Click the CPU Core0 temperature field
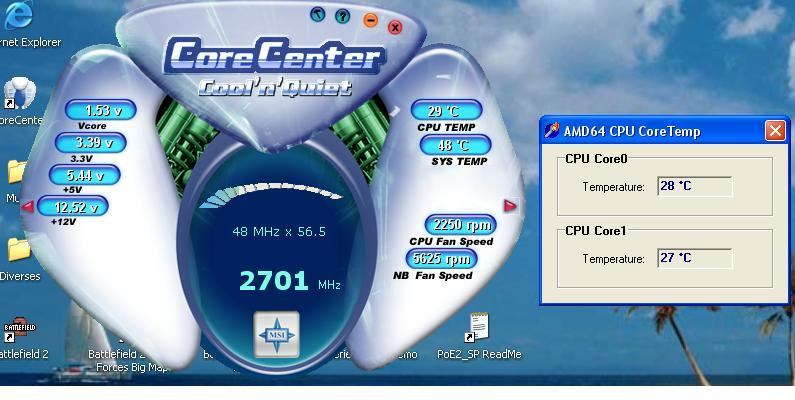The width and height of the screenshot is (795, 400). [695, 186]
